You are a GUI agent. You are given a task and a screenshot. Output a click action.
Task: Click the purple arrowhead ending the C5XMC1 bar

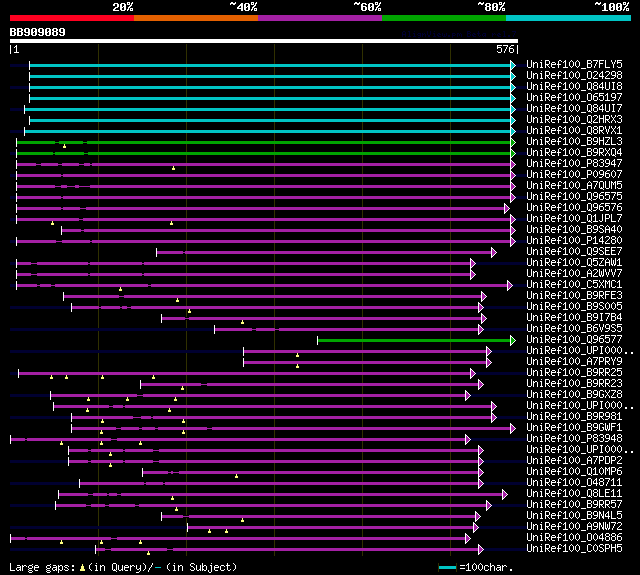510,286
